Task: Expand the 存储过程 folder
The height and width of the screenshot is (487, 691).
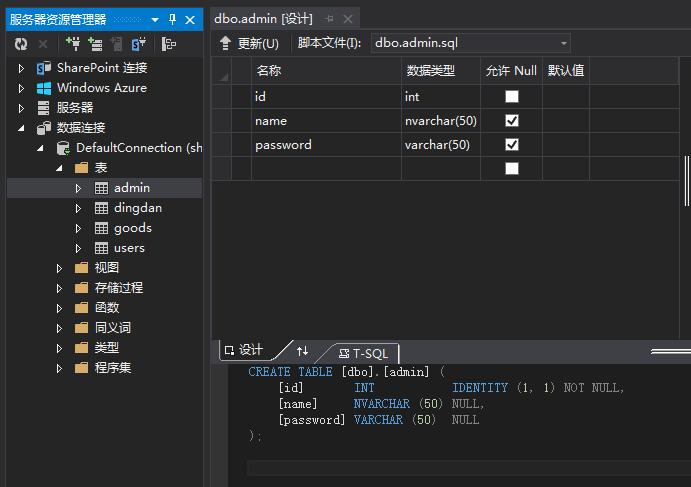Action: (x=59, y=288)
